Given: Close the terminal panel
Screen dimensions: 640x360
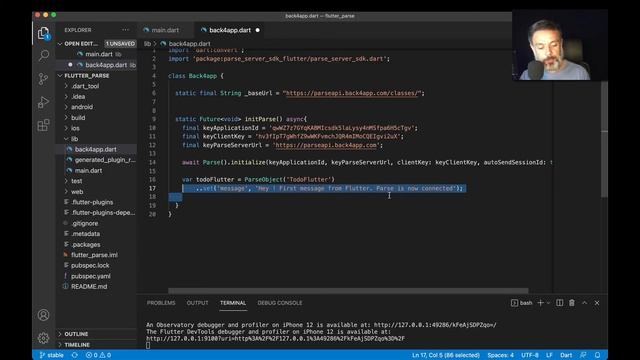Looking at the screenshot, I should [597, 303].
